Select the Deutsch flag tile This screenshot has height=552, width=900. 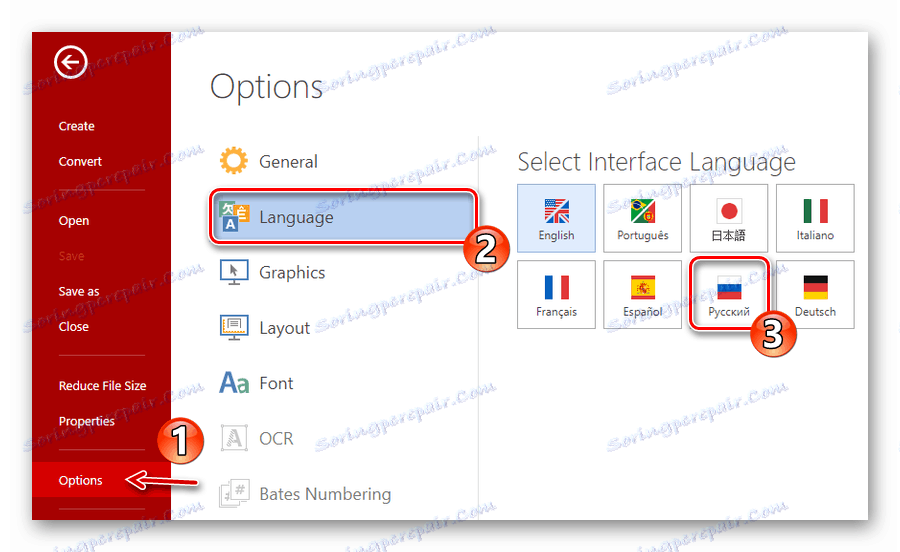(x=815, y=294)
